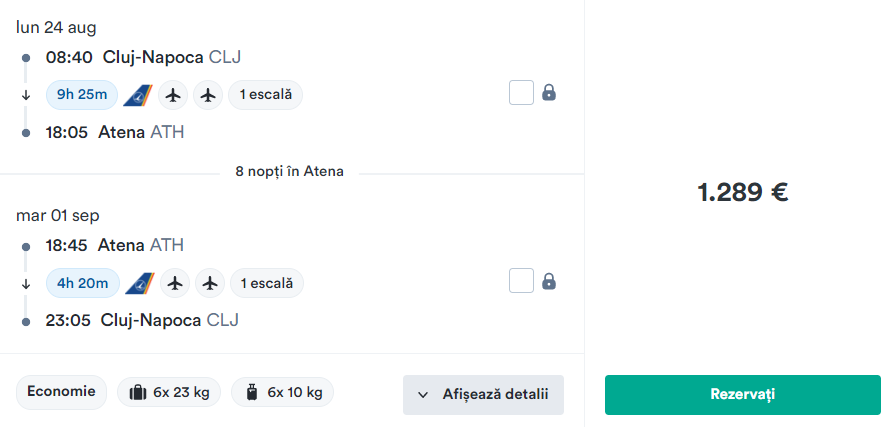The width and height of the screenshot is (894, 427).
Task: Click the 4h 20m duration badge
Action: (83, 283)
